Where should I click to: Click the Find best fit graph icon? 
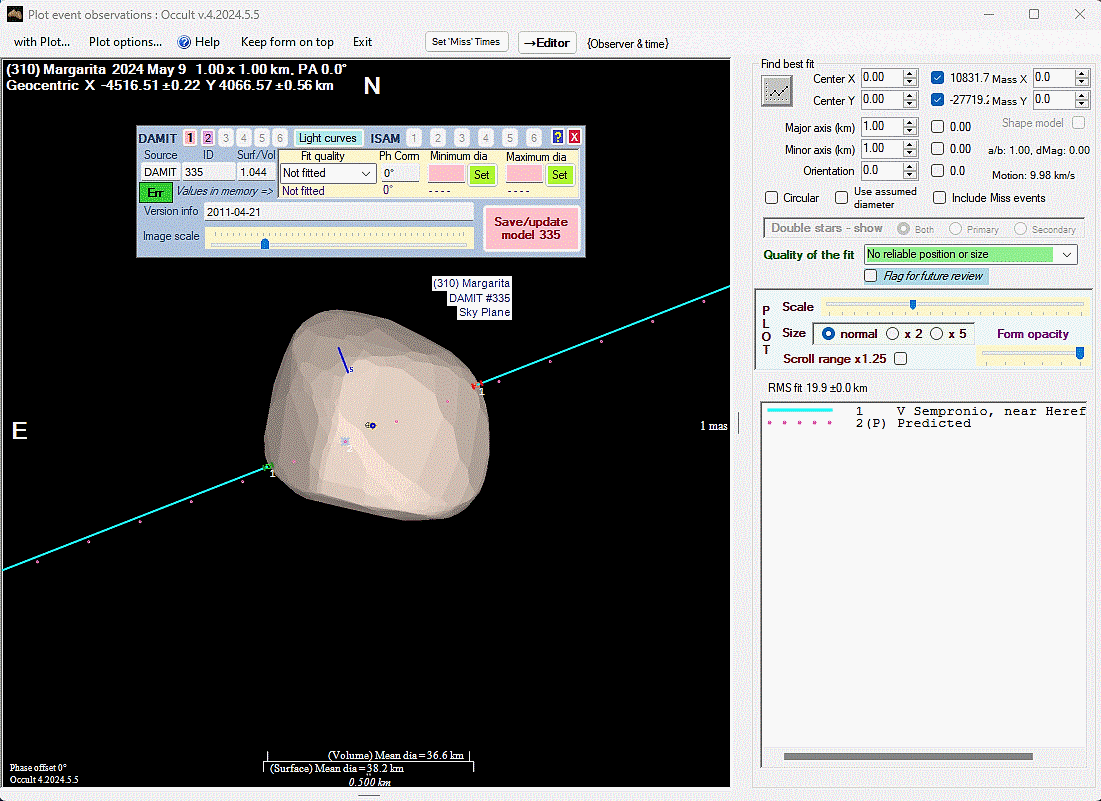click(777, 91)
